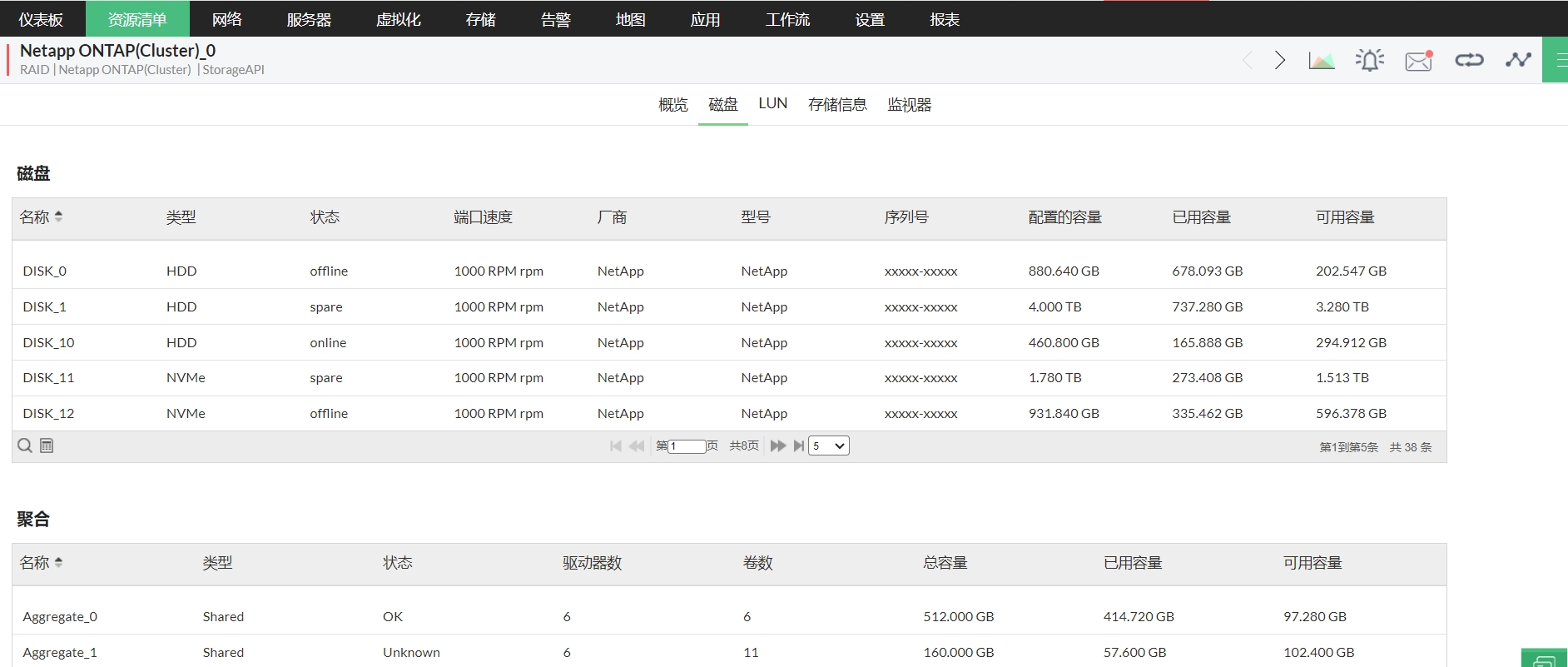Click the Unknown status of Aggregate_1
The height and width of the screenshot is (667, 1568).
[411, 653]
